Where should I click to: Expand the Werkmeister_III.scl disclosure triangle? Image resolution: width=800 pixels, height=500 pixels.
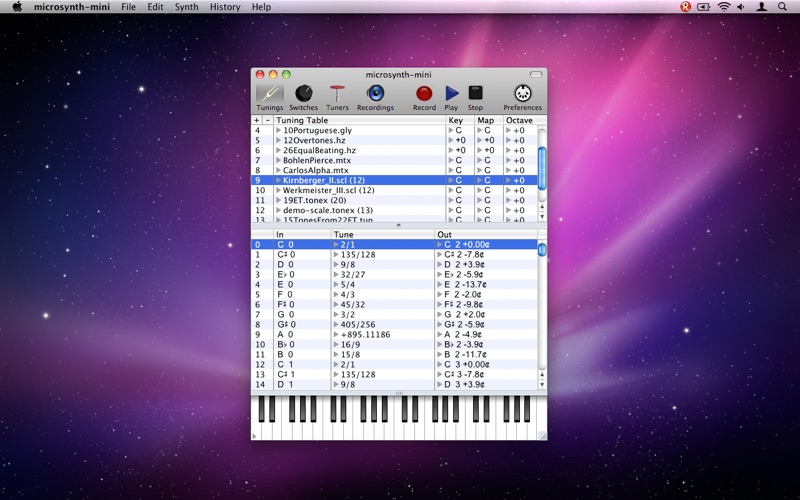click(279, 190)
